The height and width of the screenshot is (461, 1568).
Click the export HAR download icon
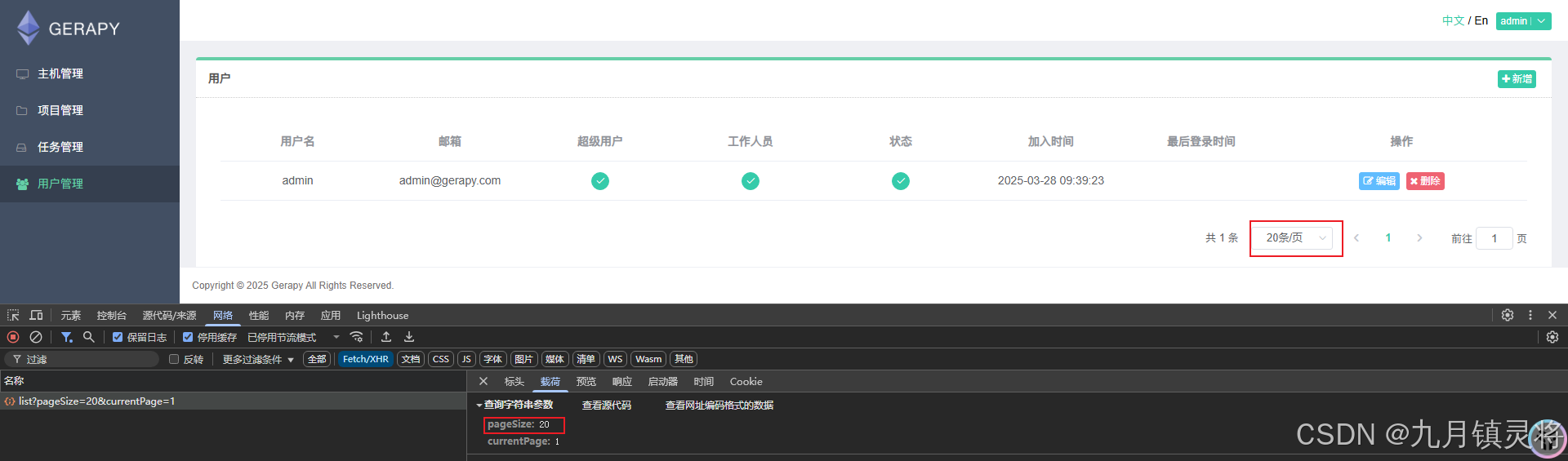coord(409,337)
